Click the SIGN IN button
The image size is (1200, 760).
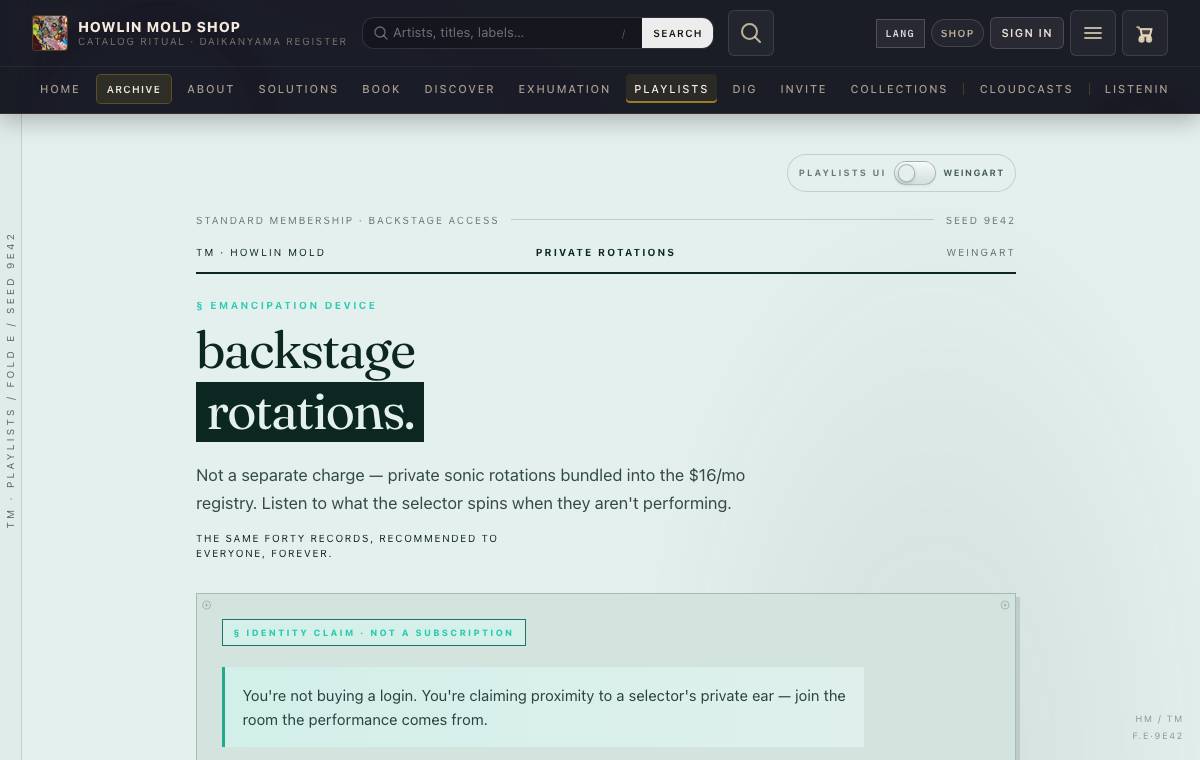[1027, 33]
